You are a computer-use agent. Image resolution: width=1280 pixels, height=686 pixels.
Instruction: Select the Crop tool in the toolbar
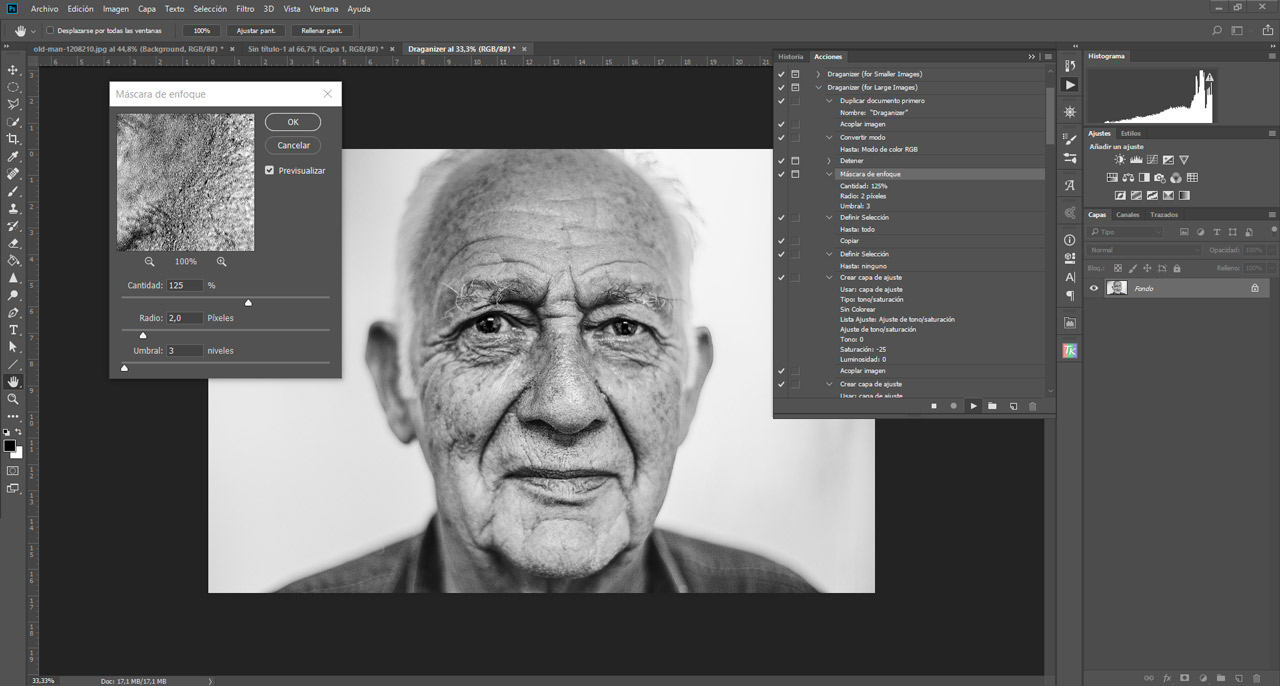pyautogui.click(x=13, y=139)
